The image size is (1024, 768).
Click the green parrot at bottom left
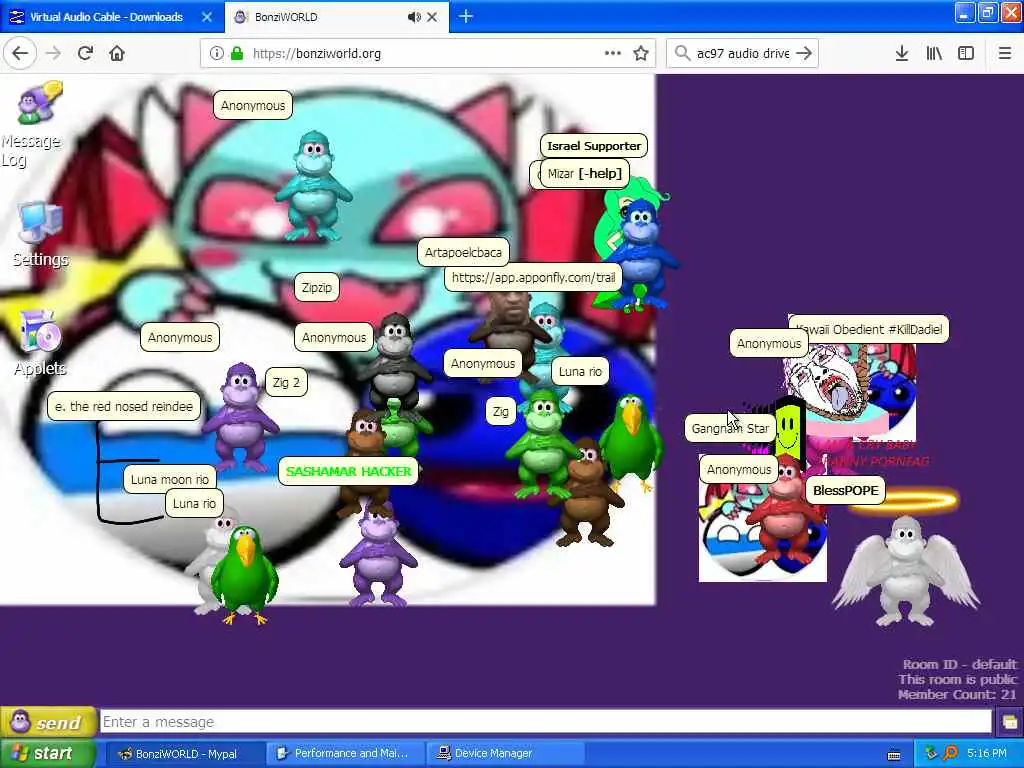pos(244,575)
